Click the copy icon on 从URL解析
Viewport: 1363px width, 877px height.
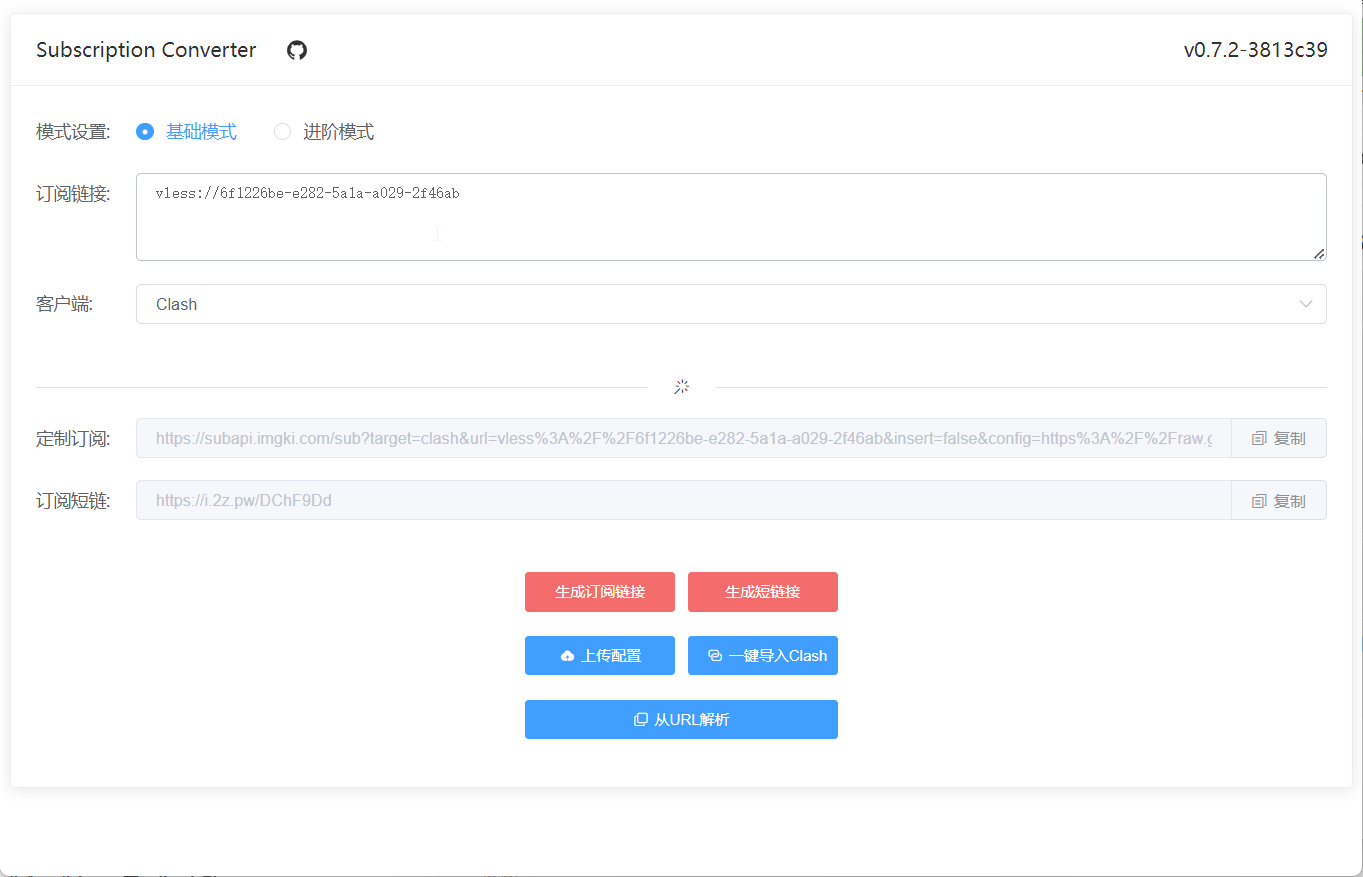(x=641, y=719)
